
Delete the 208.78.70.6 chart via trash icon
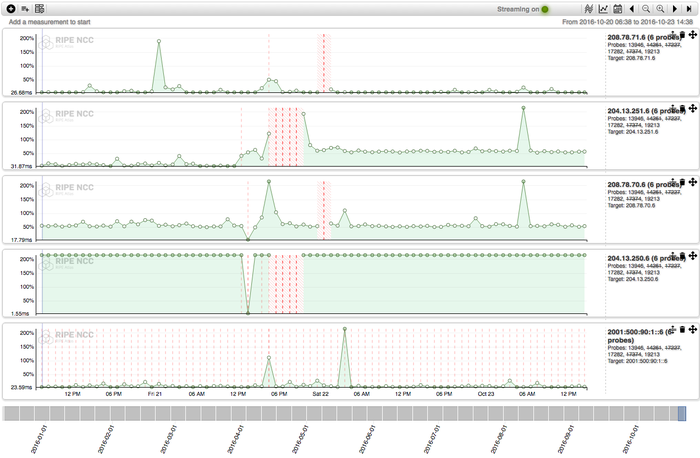(682, 182)
